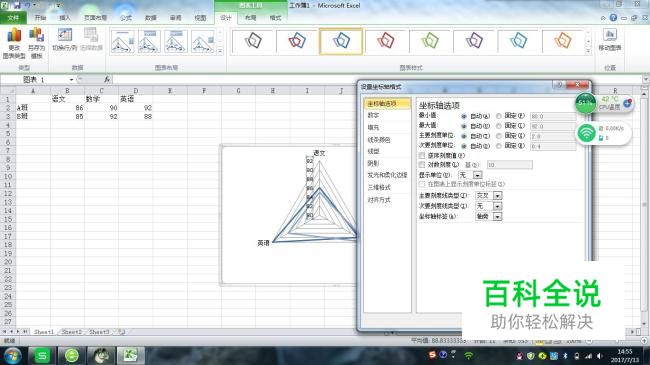
Task: Open the 主要刻度线类型 dropdown
Action: tap(497, 195)
